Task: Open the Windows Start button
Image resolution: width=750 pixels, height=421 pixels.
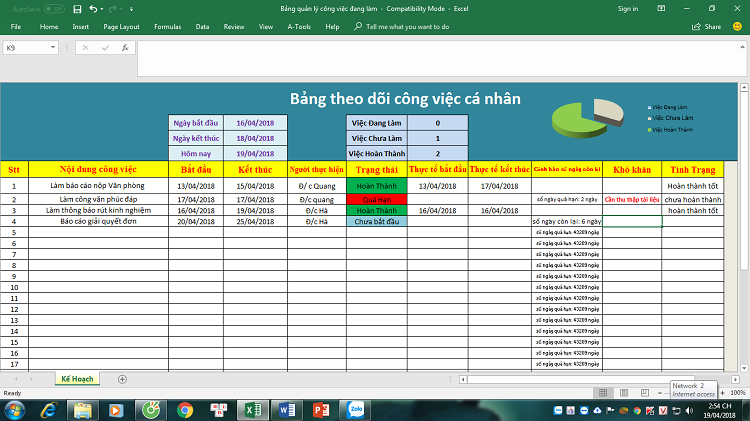Action: 15,410
